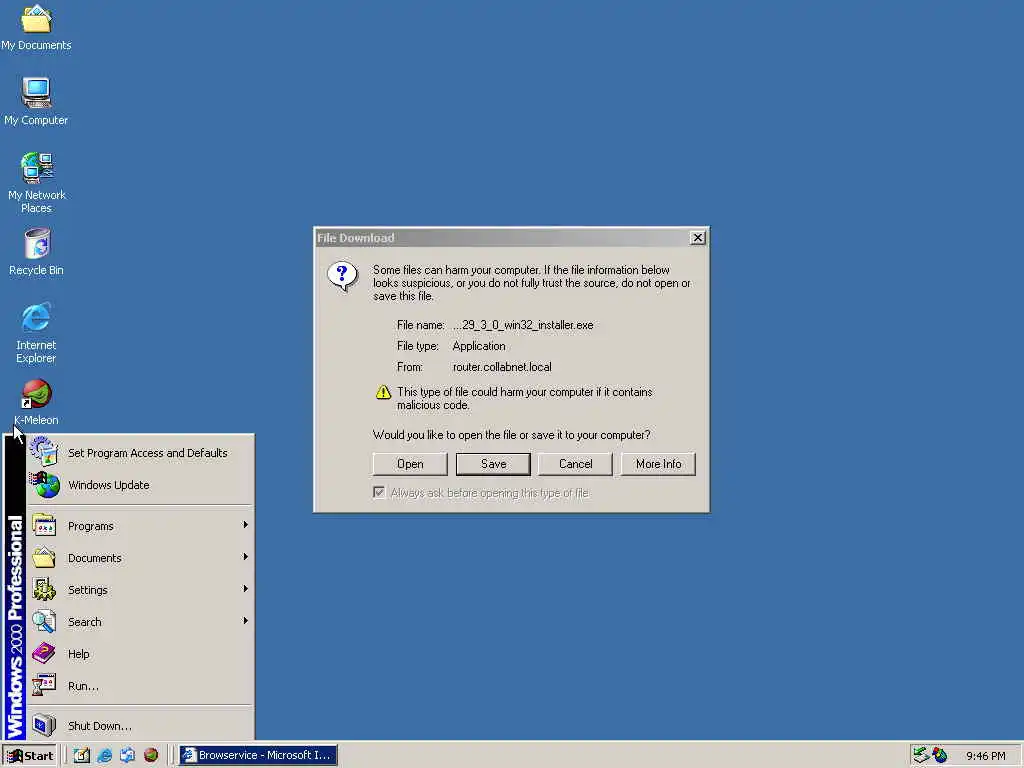Expand the Search submenu arrow
Image resolution: width=1024 pixels, height=768 pixels.
click(246, 621)
